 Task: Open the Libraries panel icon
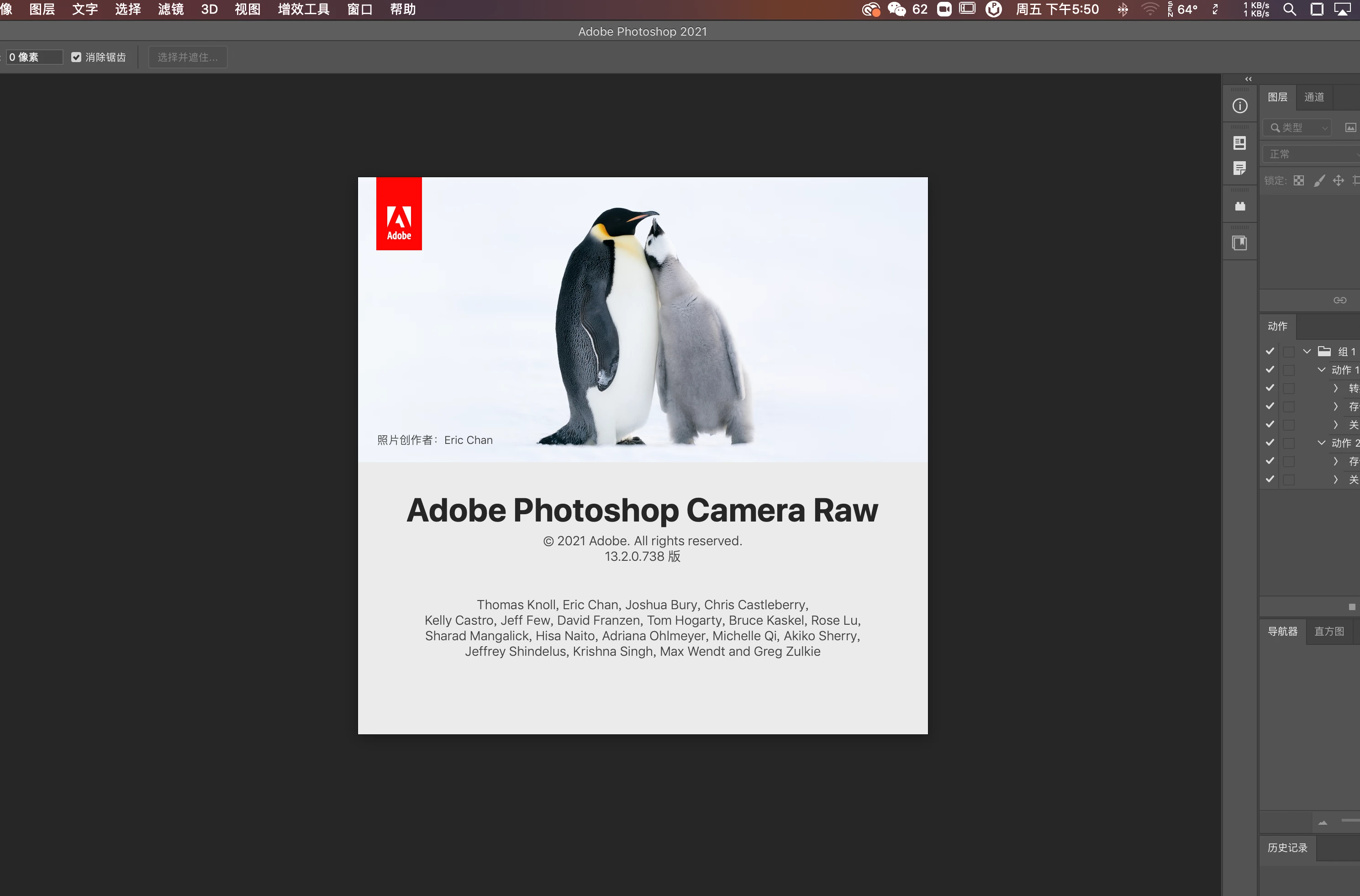point(1239,243)
